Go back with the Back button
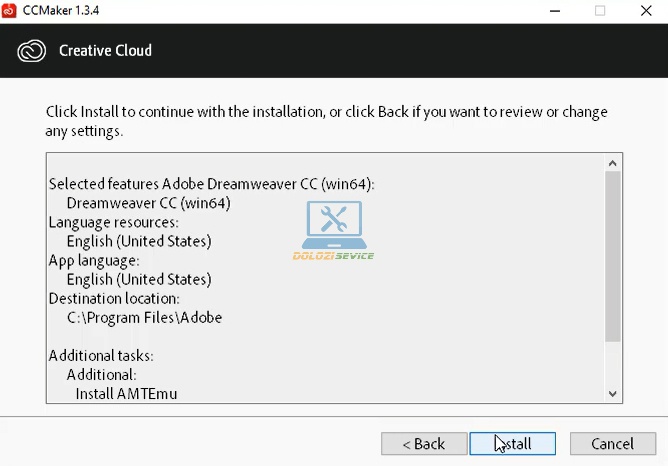This screenshot has height=466, width=668. (424, 443)
